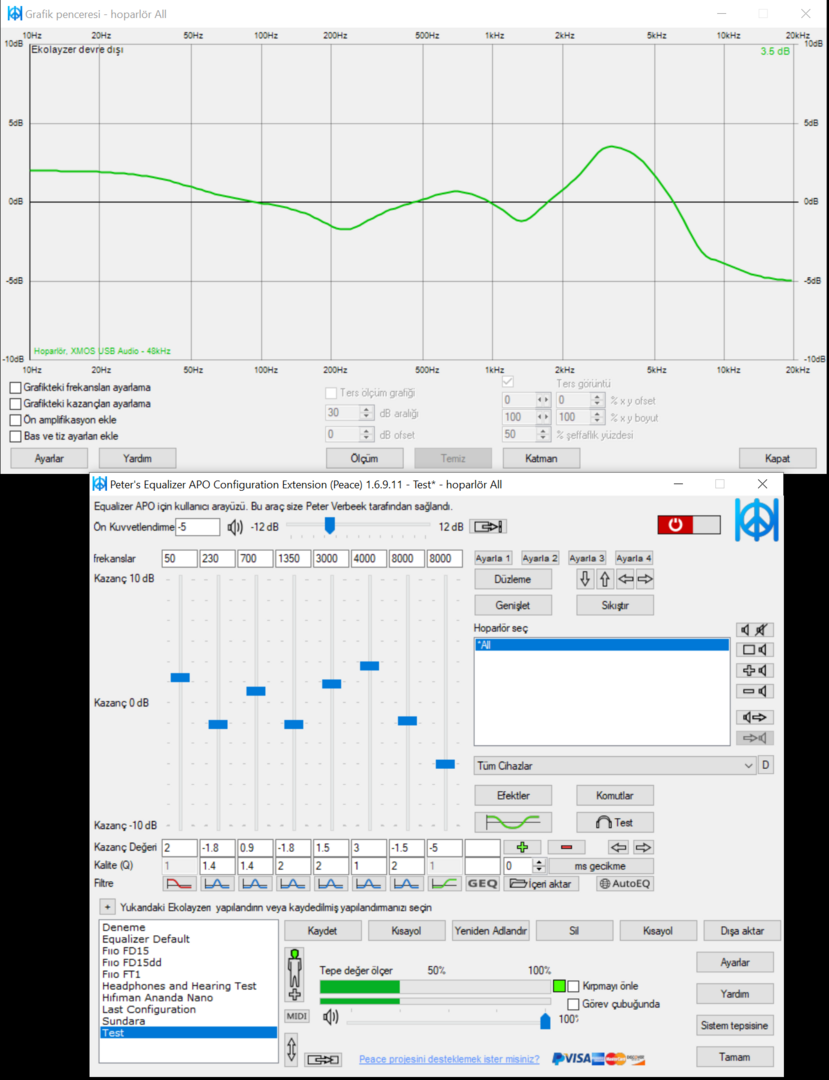
Task: Select the Sundara configuration
Action: (x=123, y=1021)
